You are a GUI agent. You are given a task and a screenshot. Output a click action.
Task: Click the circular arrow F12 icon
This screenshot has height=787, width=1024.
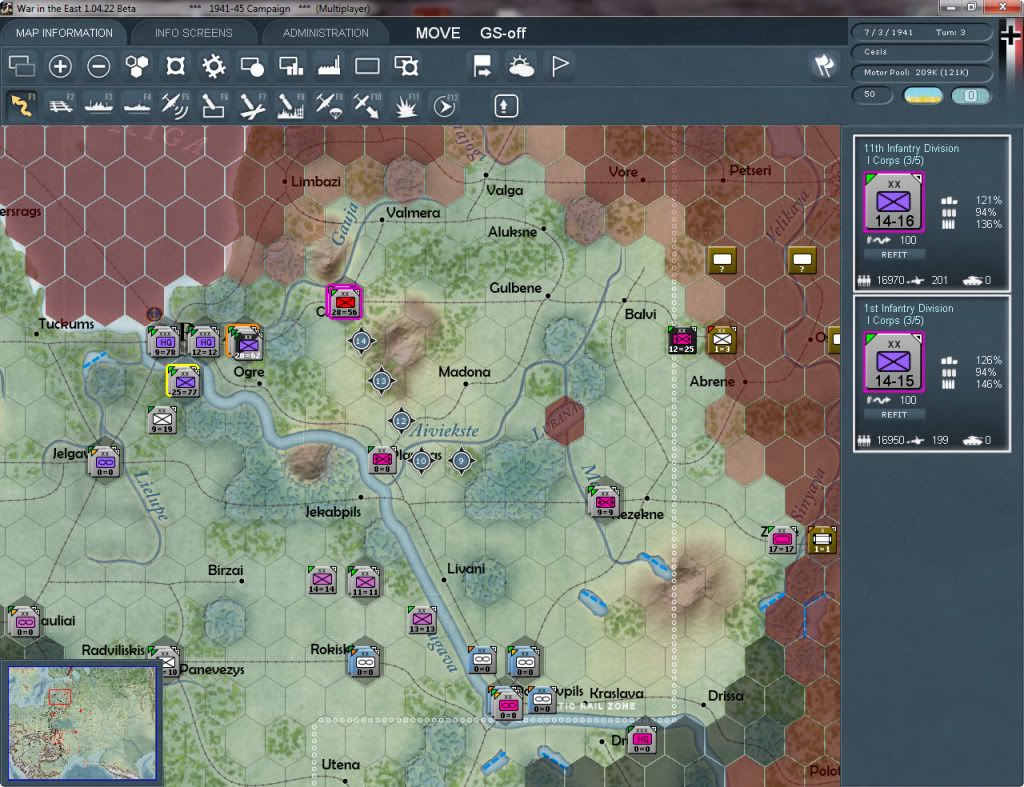point(444,105)
